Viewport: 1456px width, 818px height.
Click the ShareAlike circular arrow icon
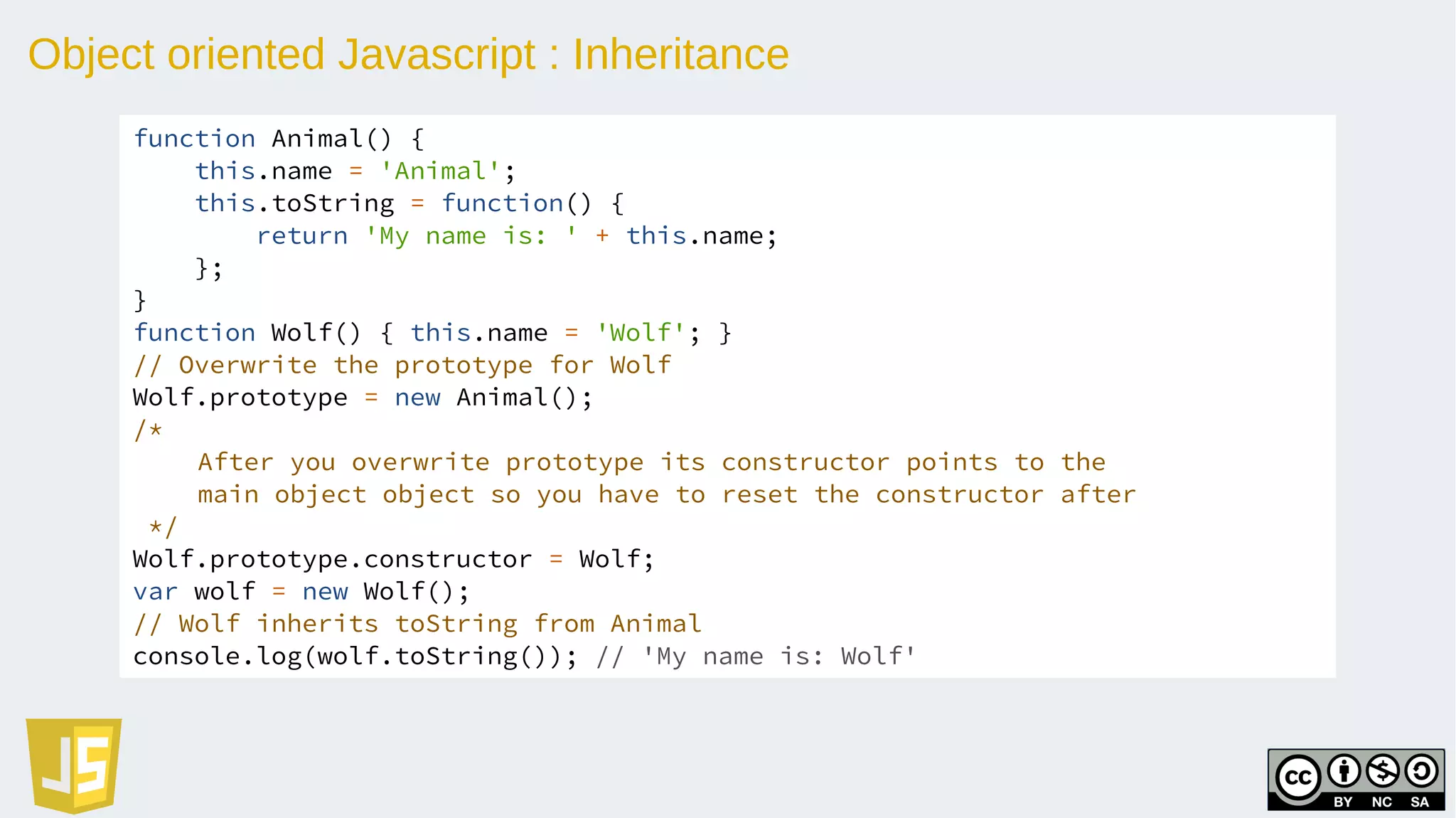tap(1421, 771)
